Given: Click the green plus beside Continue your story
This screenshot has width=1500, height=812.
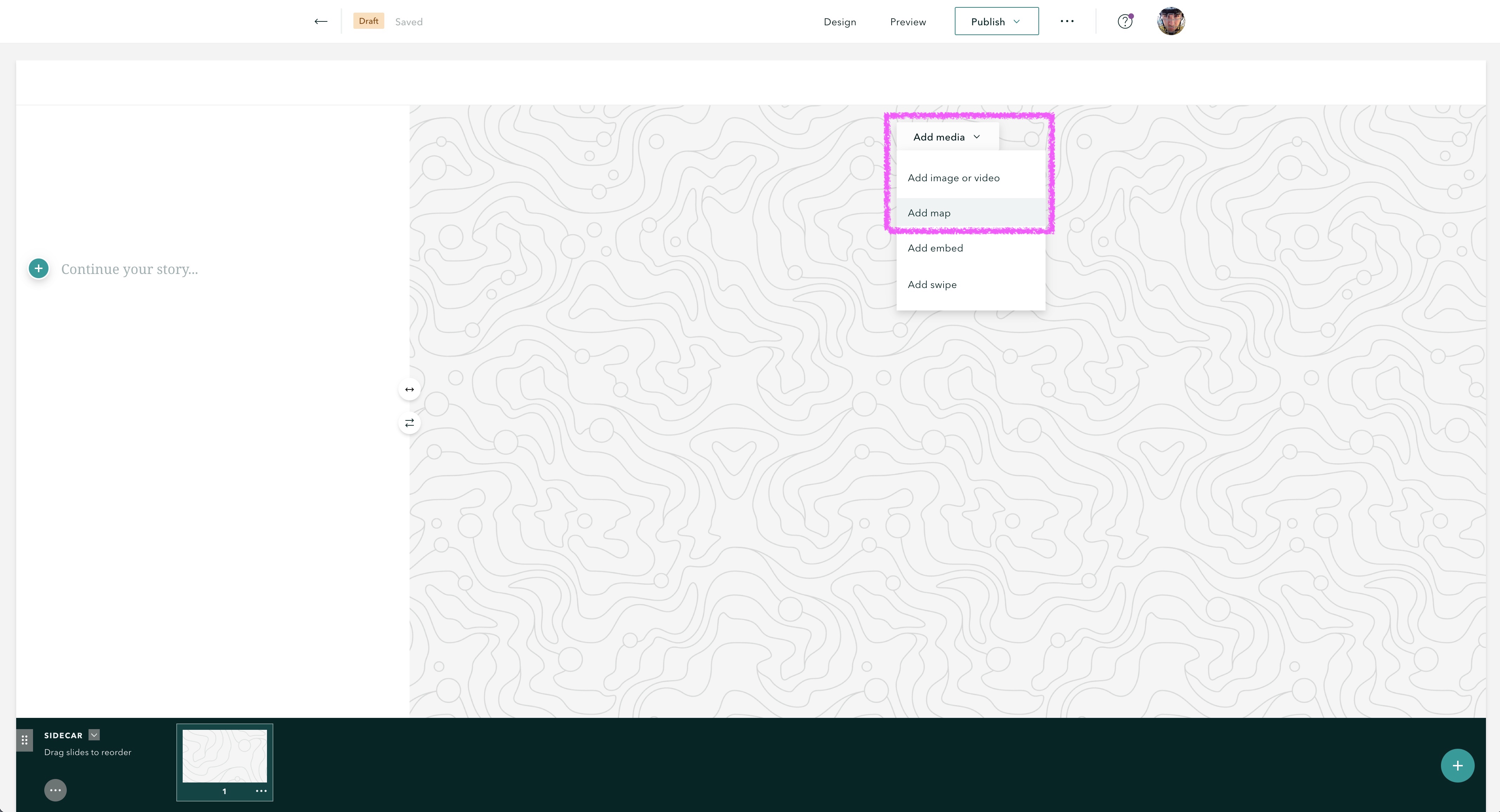Looking at the screenshot, I should point(38,268).
